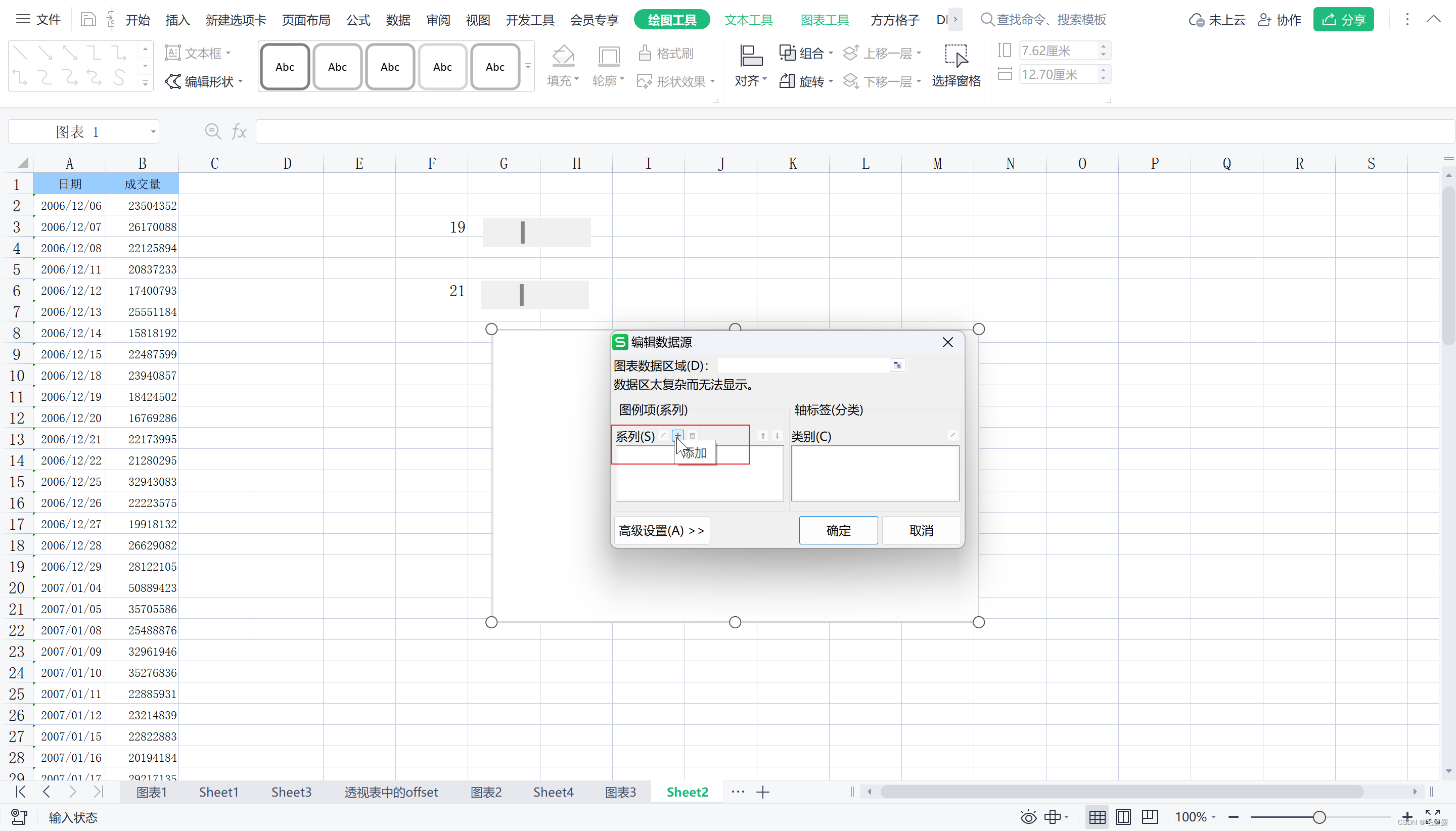Click the vertical scrollbar thumb
The image size is (1456, 831).
click(x=1448, y=266)
